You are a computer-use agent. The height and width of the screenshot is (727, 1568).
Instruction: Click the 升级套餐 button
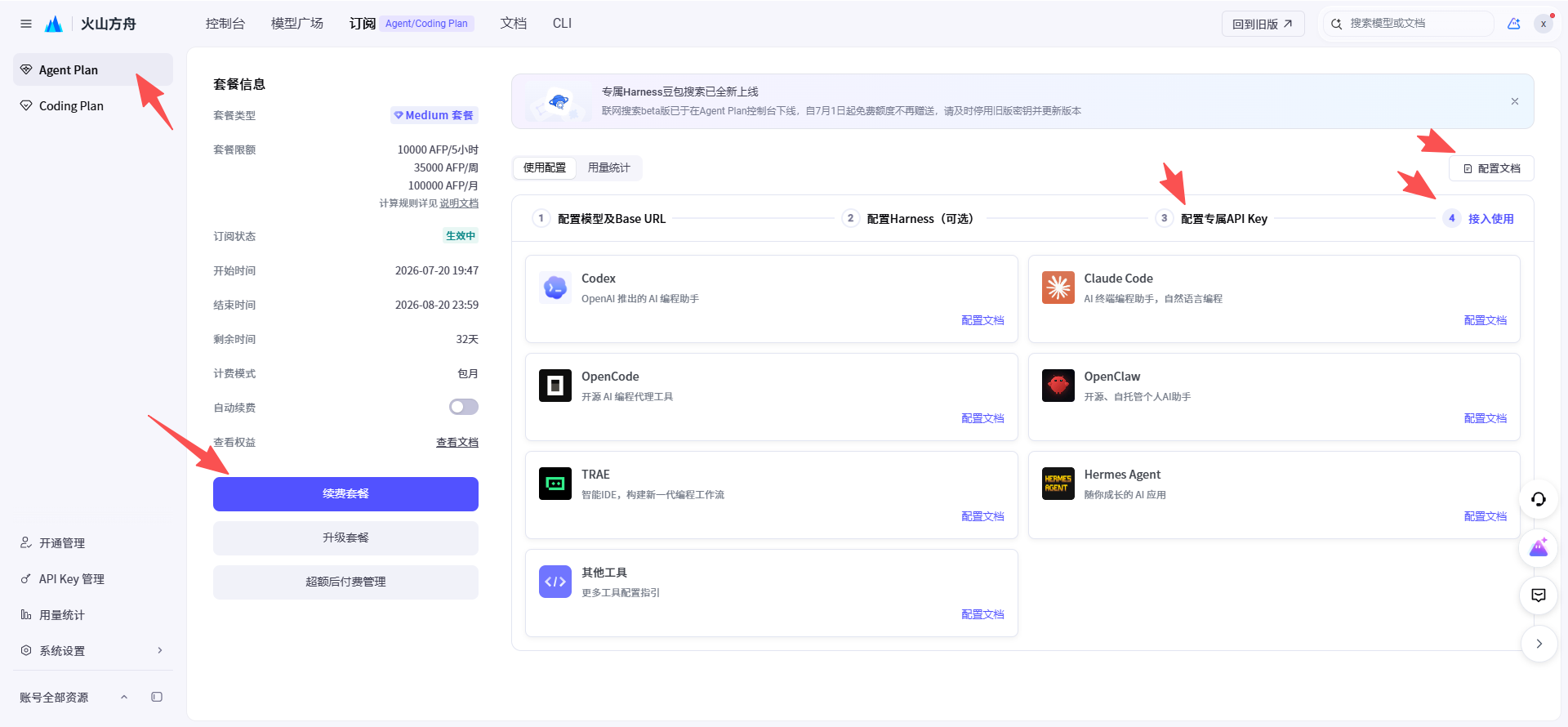pos(345,538)
